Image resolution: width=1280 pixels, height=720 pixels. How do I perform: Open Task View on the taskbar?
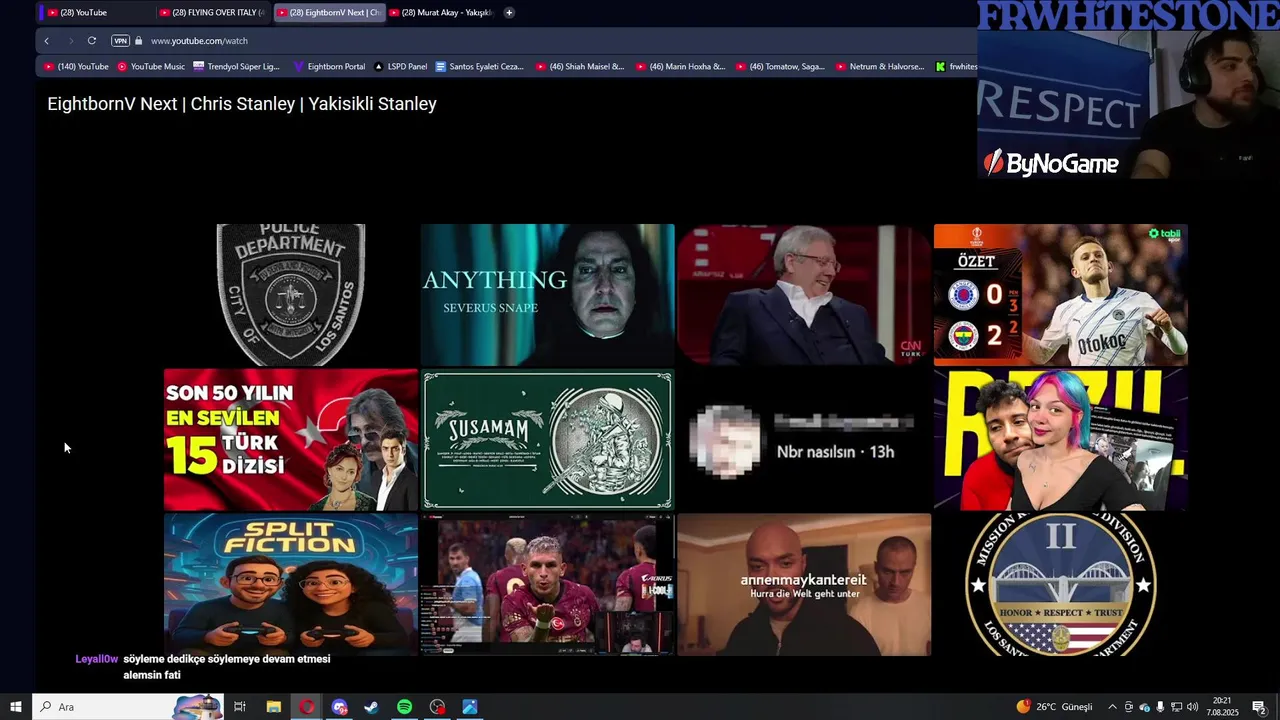[x=240, y=707]
